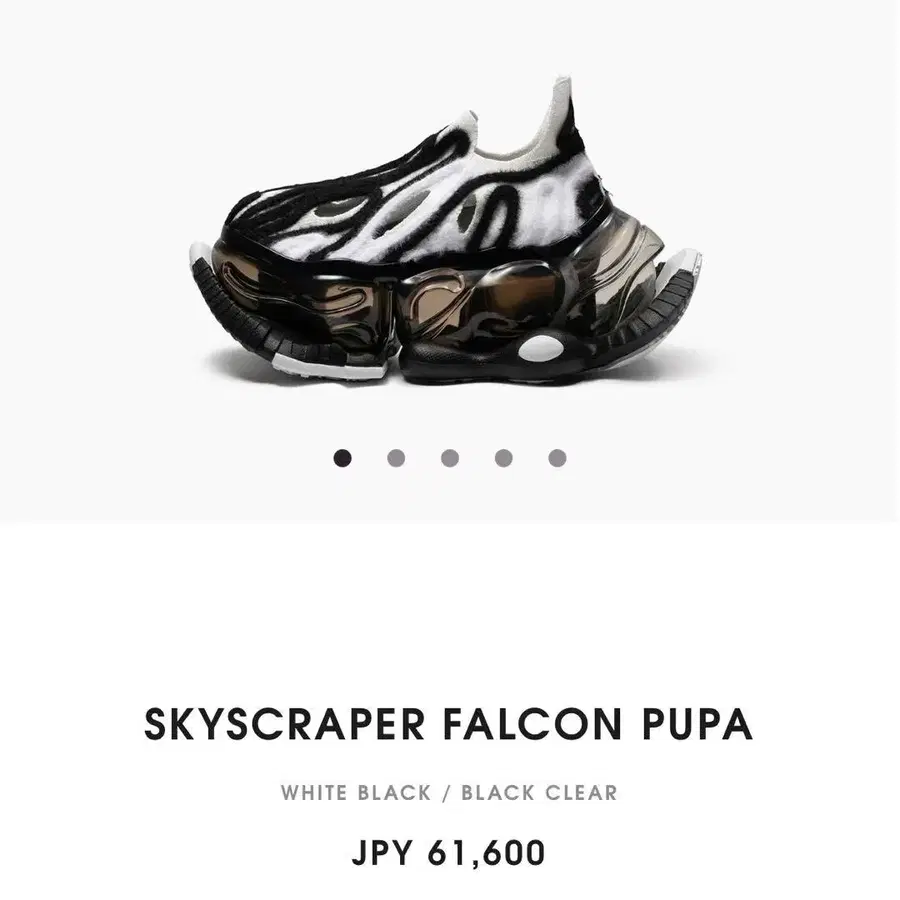900x900 pixels.
Task: Click the JPY 61,600 price text
Action: 448,852
